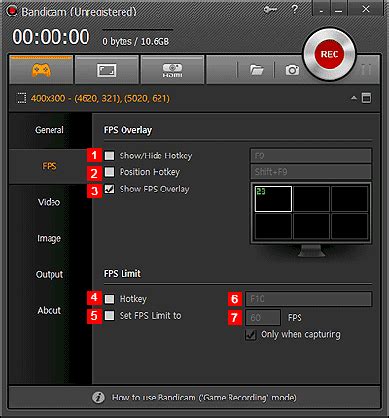Close the Bandicam window

pos(366,9)
